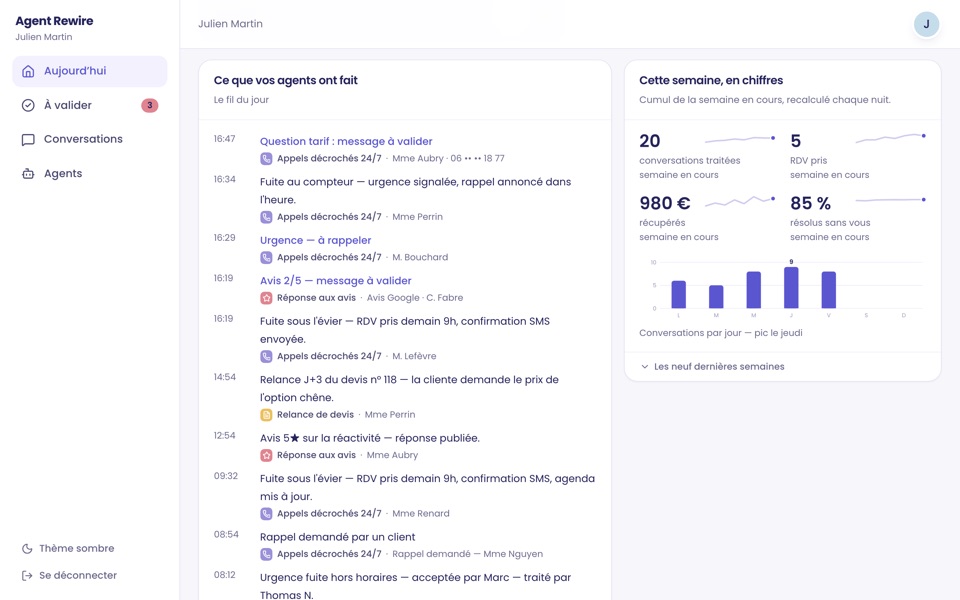The width and height of the screenshot is (960, 600).
Task: Go to the À valider section
Action: pyautogui.click(x=89, y=105)
